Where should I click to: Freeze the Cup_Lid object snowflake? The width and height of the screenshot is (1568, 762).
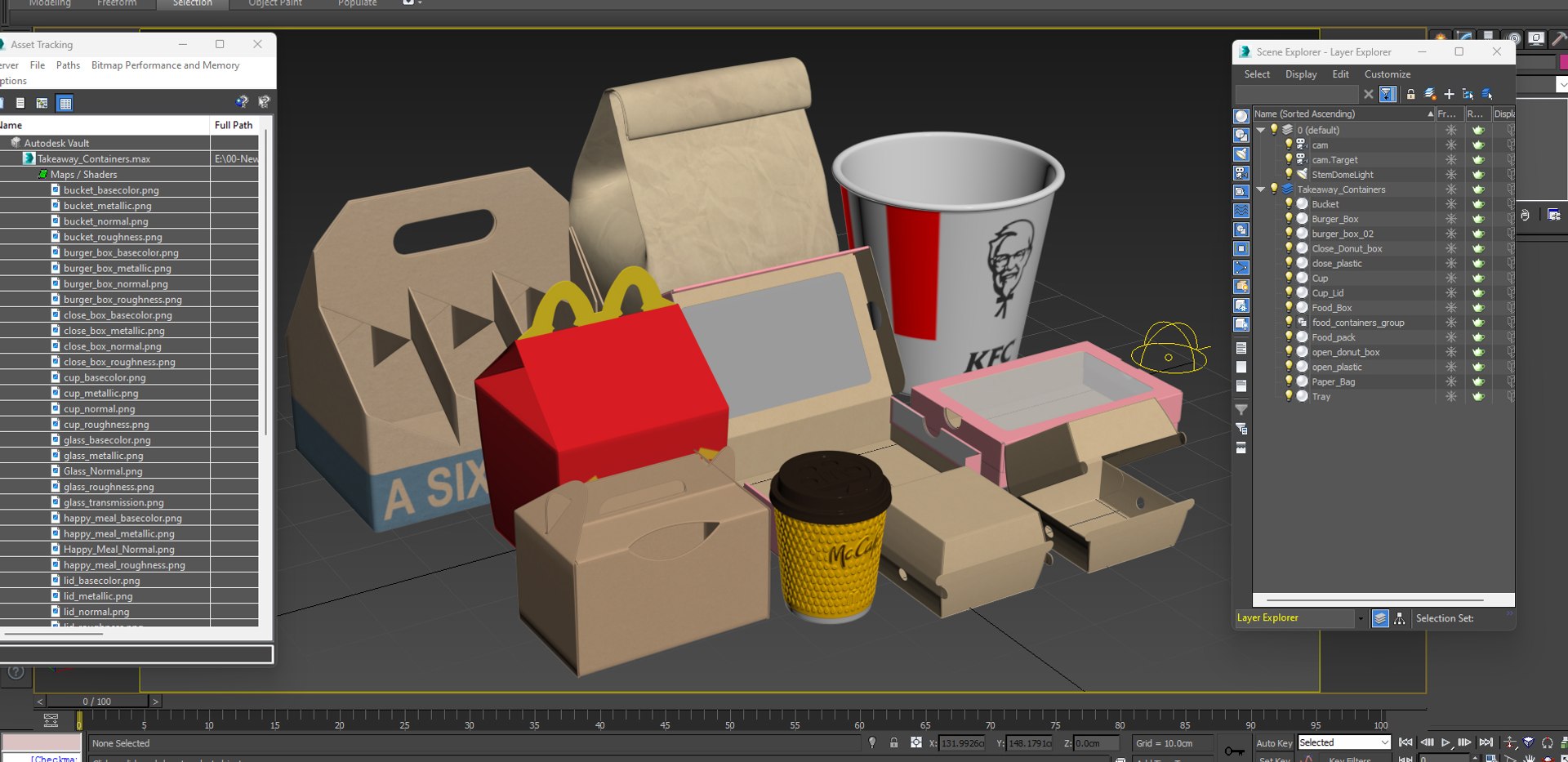click(x=1451, y=293)
